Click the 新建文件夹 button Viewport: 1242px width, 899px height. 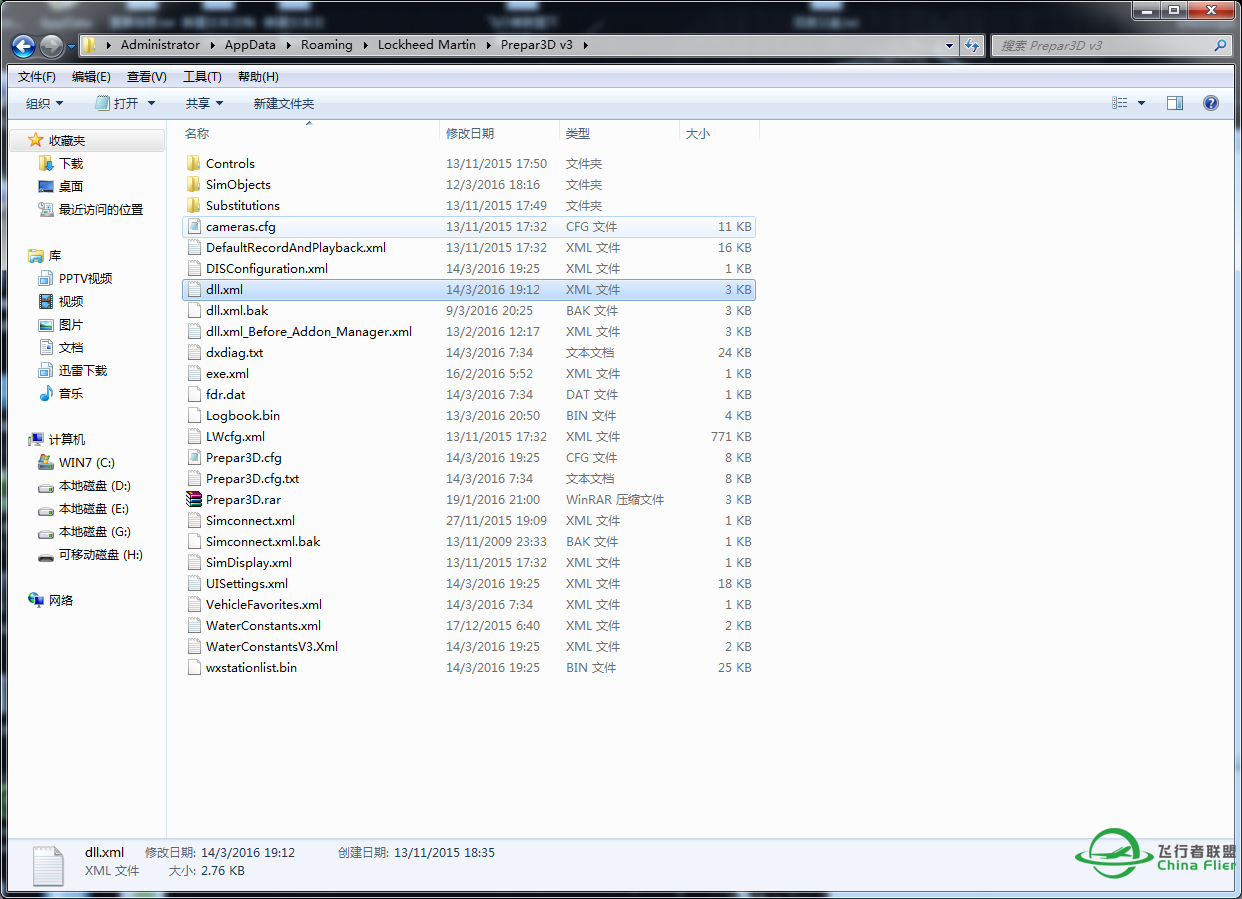pyautogui.click(x=283, y=104)
